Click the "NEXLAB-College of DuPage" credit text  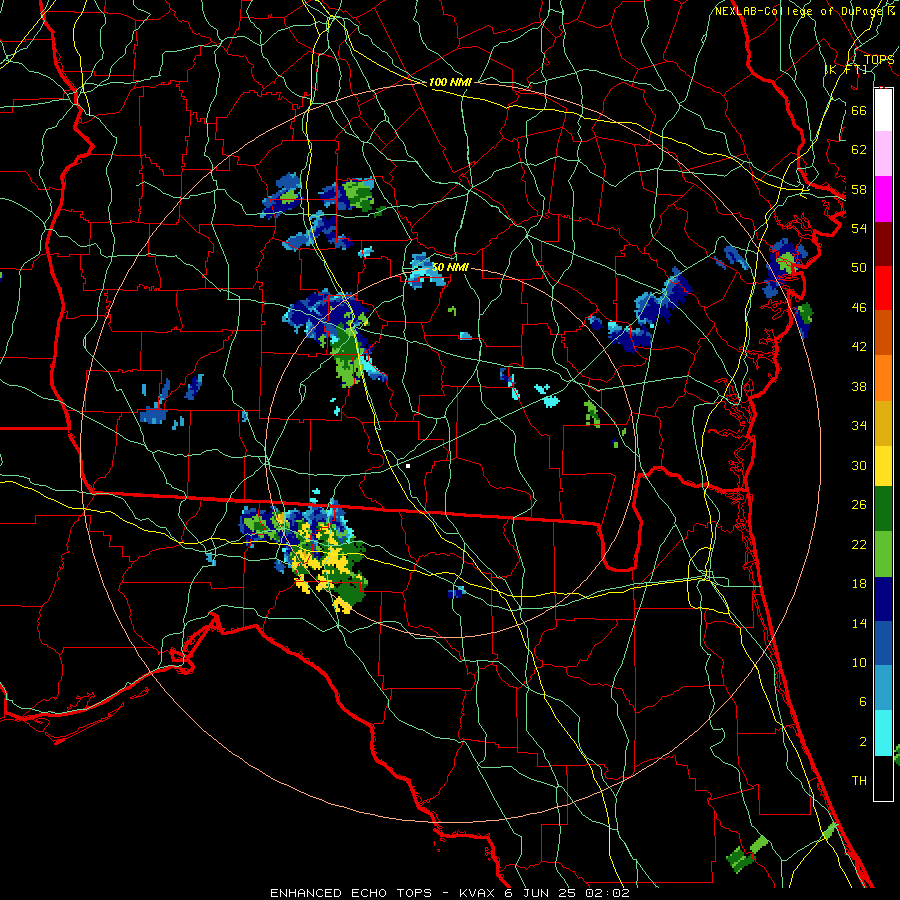click(798, 11)
